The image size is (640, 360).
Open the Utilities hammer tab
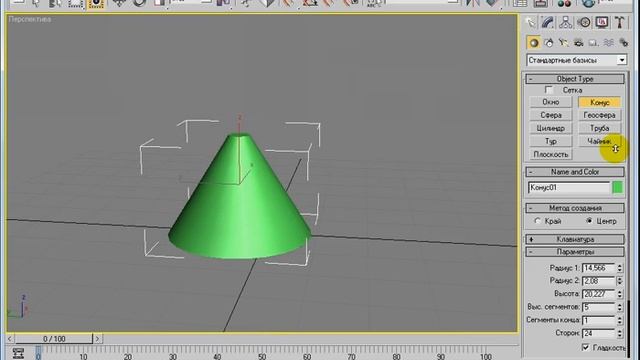[x=619, y=22]
